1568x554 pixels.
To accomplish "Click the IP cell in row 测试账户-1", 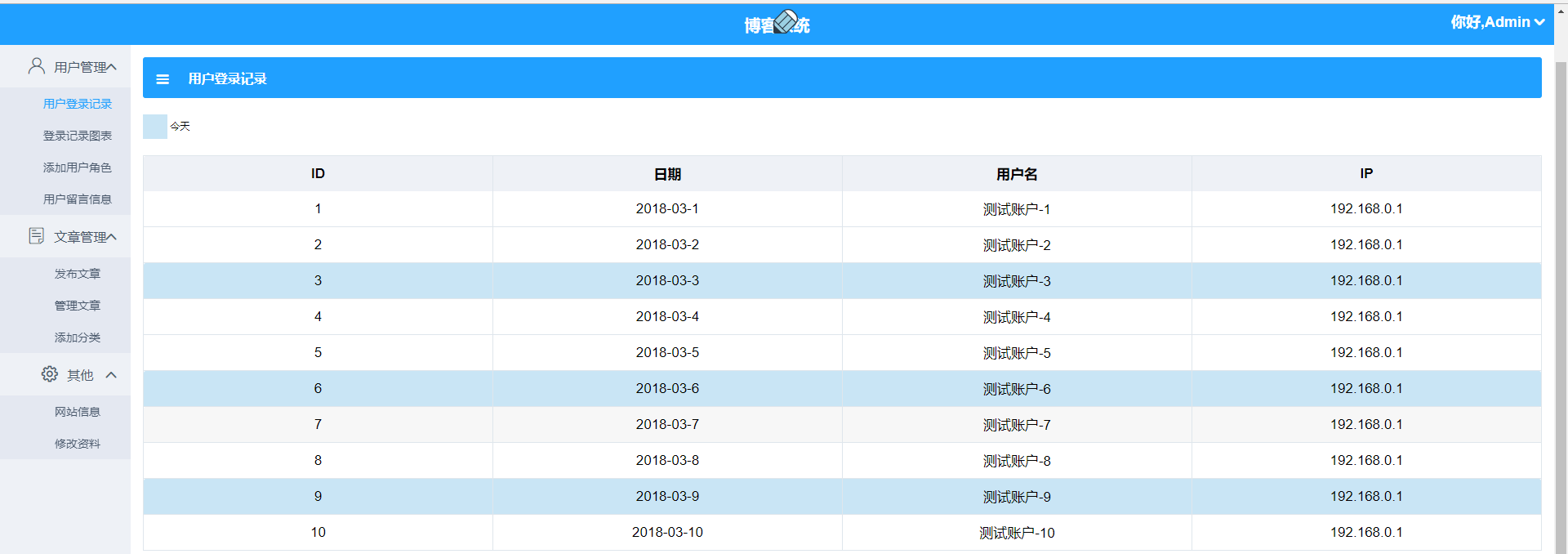I will [1366, 208].
